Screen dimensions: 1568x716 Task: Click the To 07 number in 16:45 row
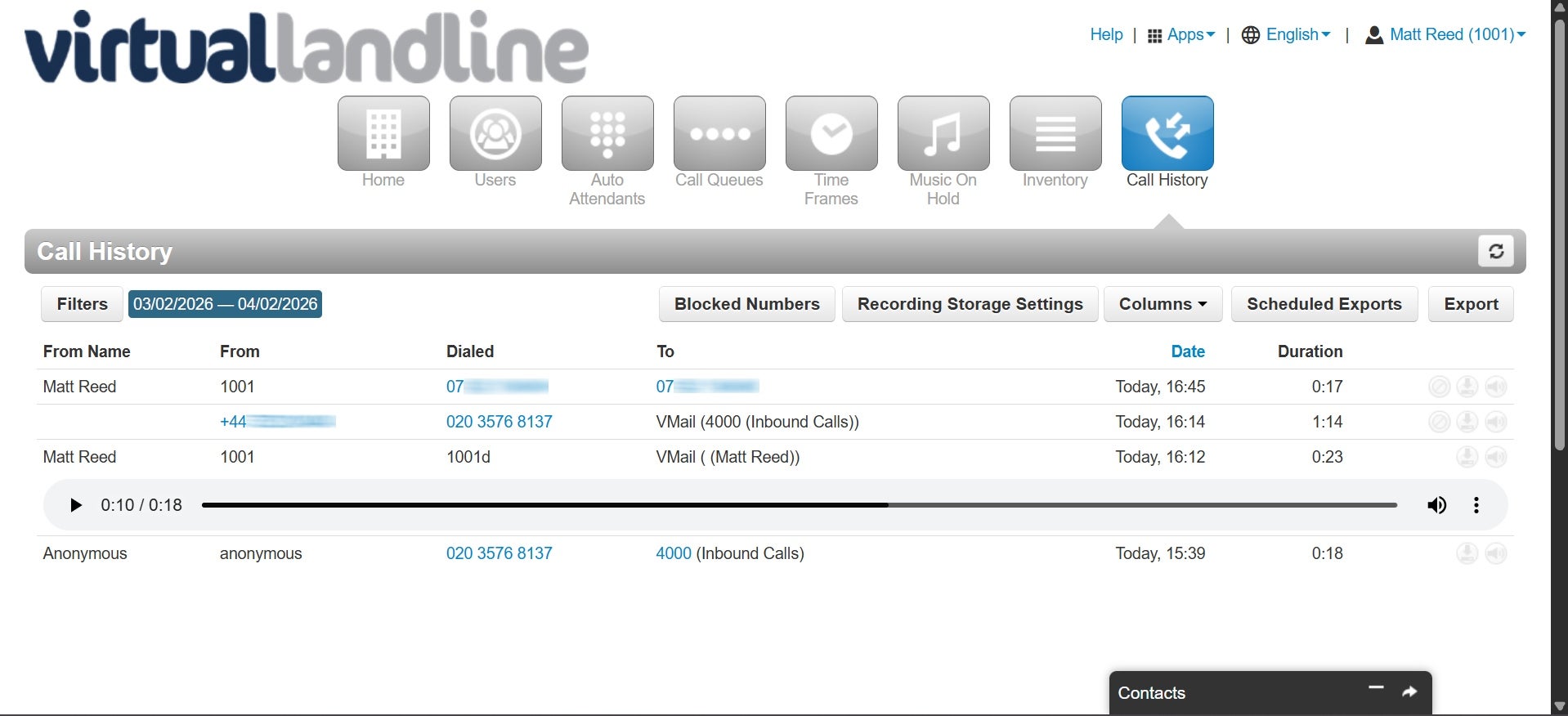point(707,387)
